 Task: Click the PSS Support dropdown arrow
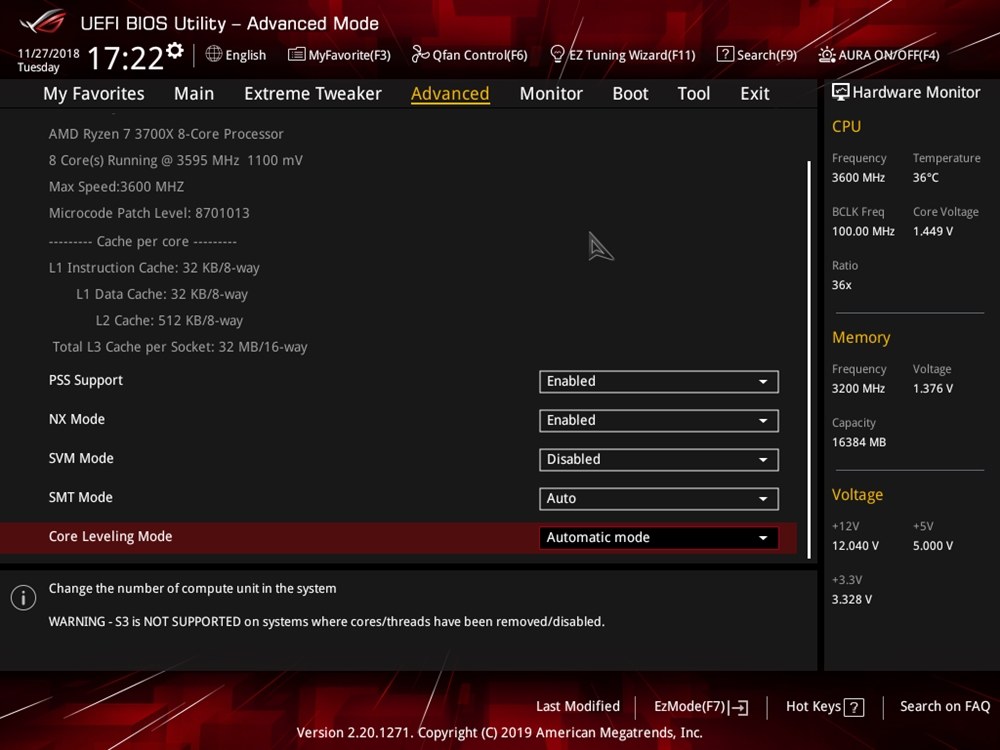click(763, 381)
